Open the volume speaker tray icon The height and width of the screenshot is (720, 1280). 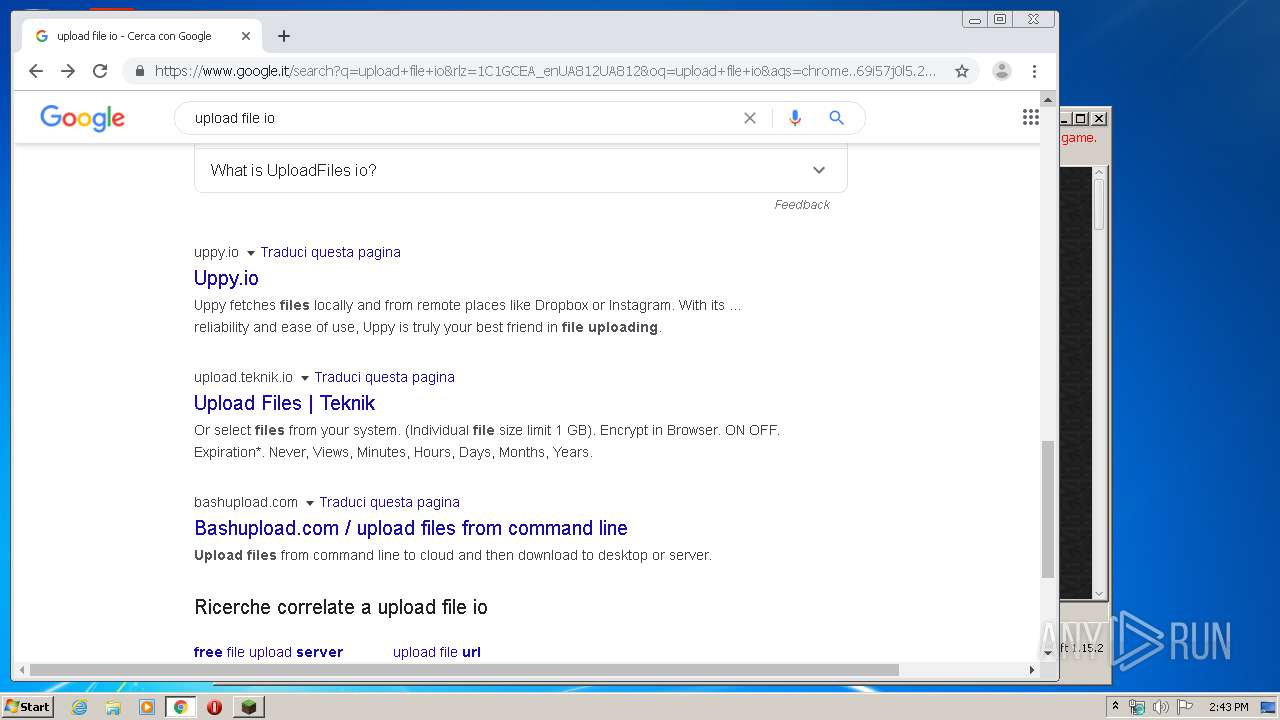point(1161,707)
